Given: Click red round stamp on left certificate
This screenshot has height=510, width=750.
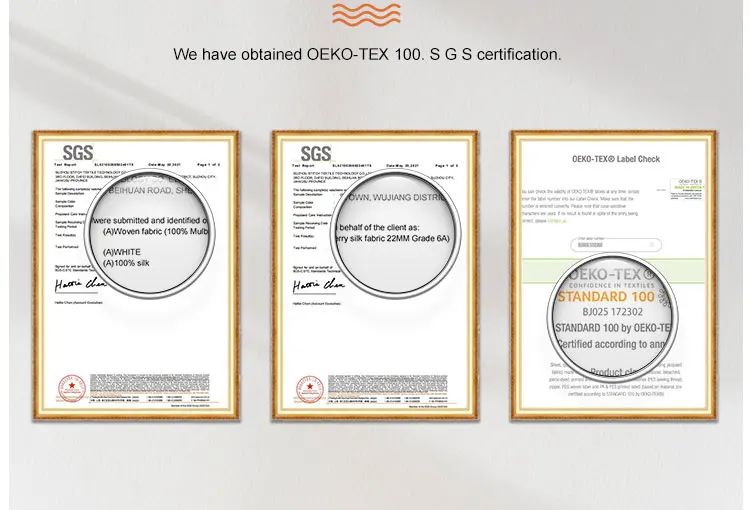Looking at the screenshot, I should pos(72,388).
